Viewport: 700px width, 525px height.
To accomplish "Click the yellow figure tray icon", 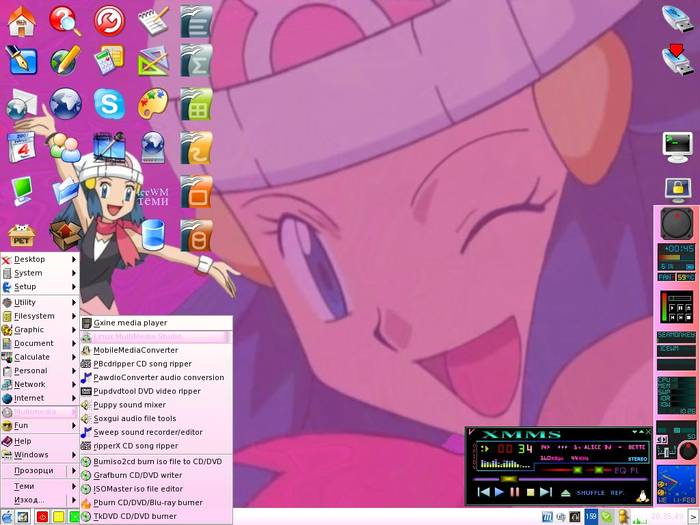I will [623, 517].
